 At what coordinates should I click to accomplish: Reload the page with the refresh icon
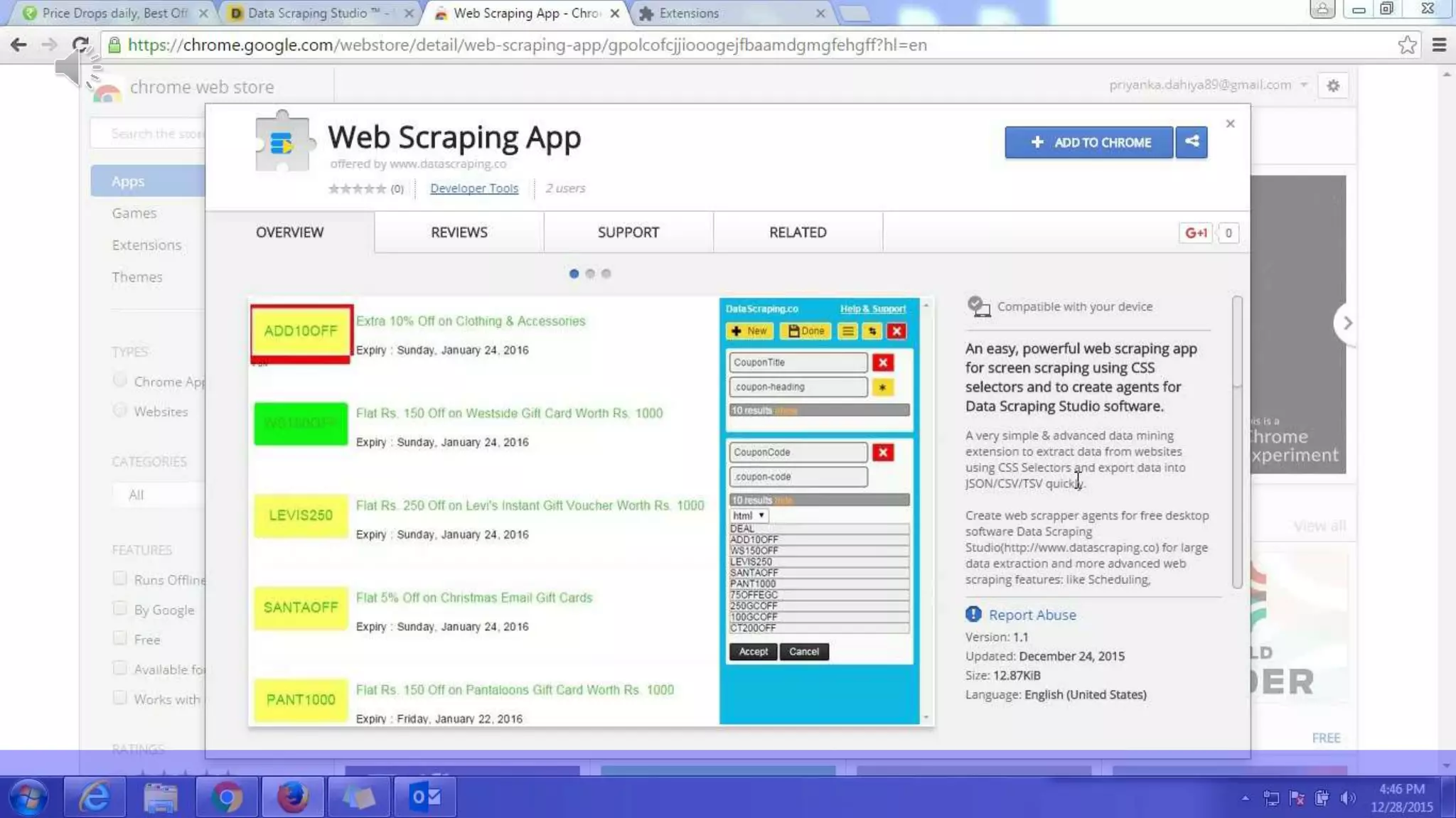(80, 45)
